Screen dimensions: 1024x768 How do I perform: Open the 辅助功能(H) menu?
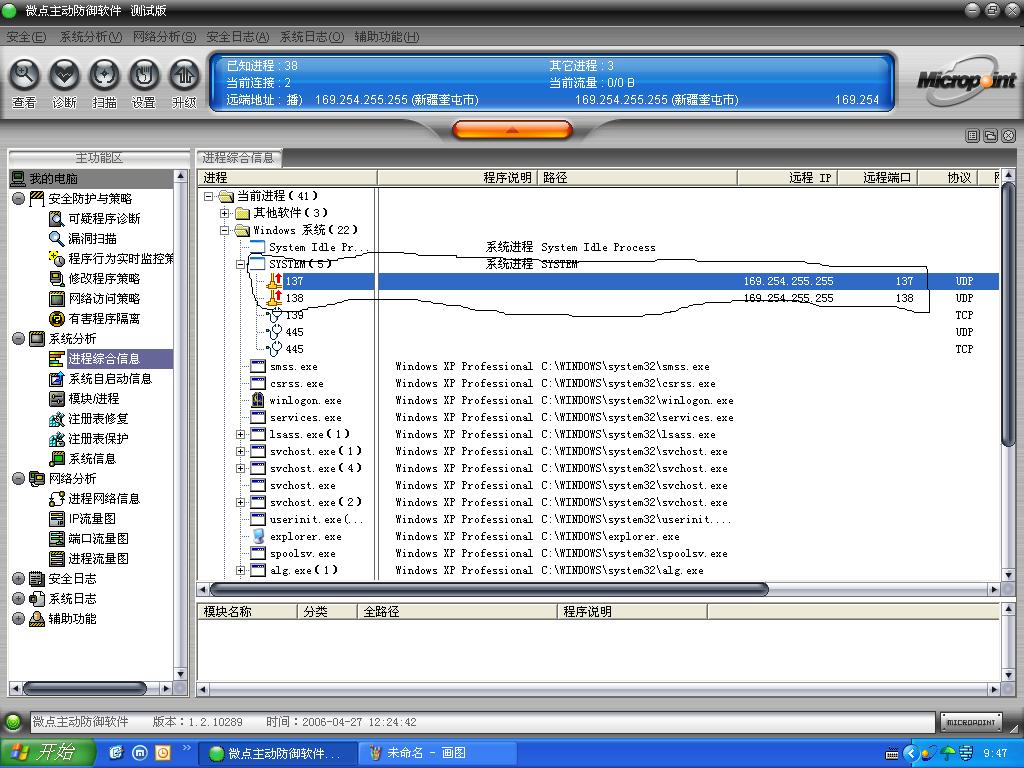coord(387,37)
